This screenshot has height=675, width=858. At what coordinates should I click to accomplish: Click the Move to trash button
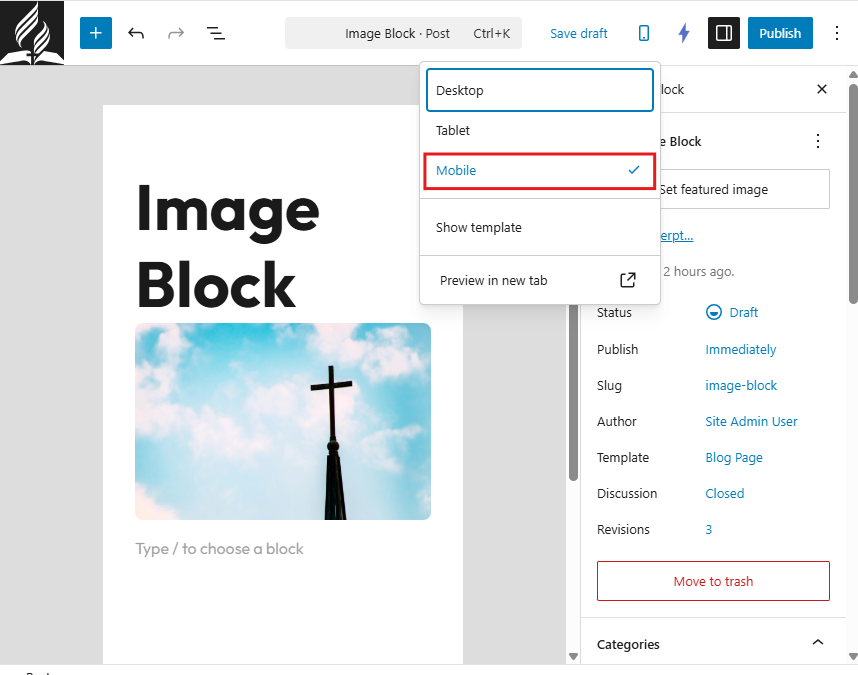pyautogui.click(x=713, y=581)
